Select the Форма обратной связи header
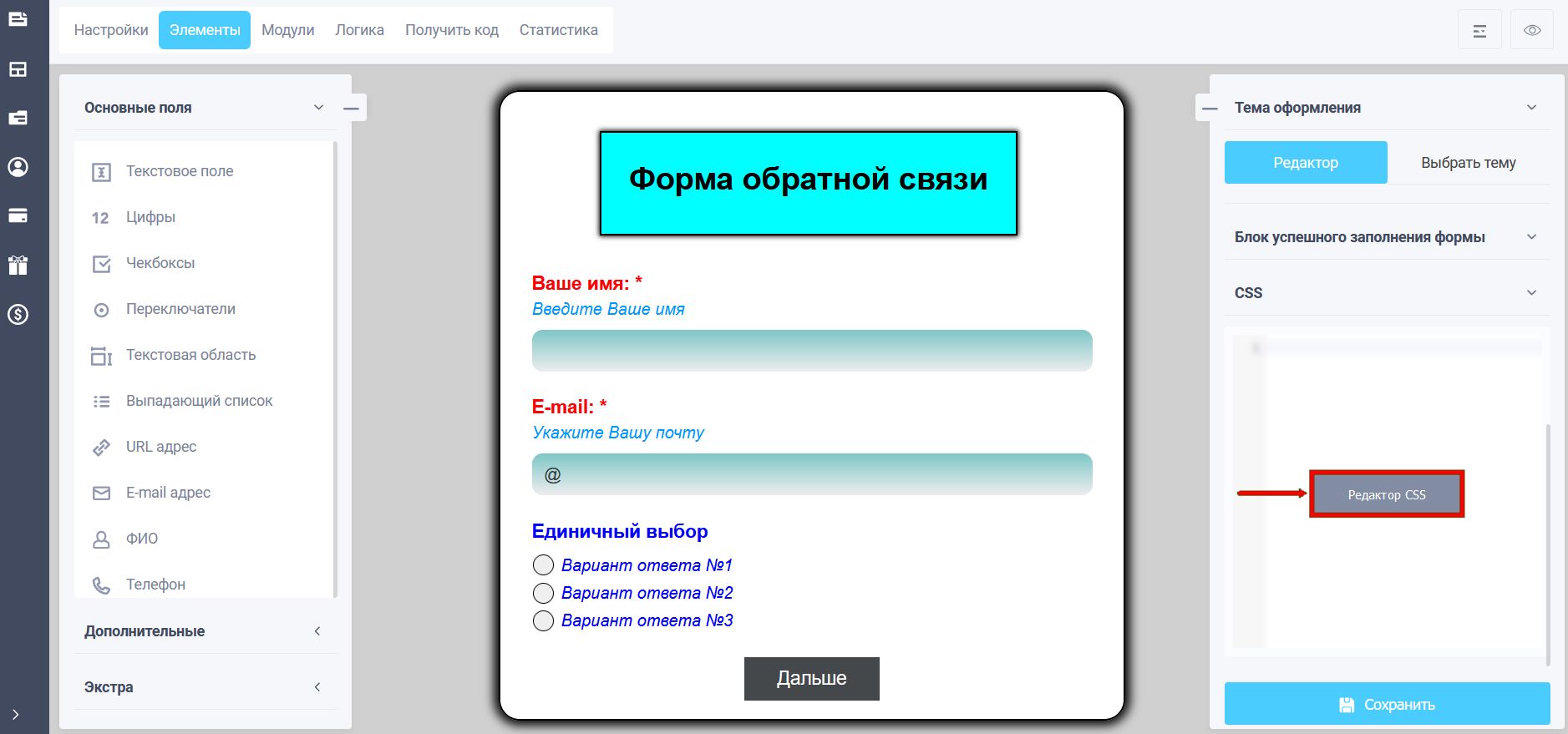This screenshot has width=1568, height=734. click(x=809, y=183)
